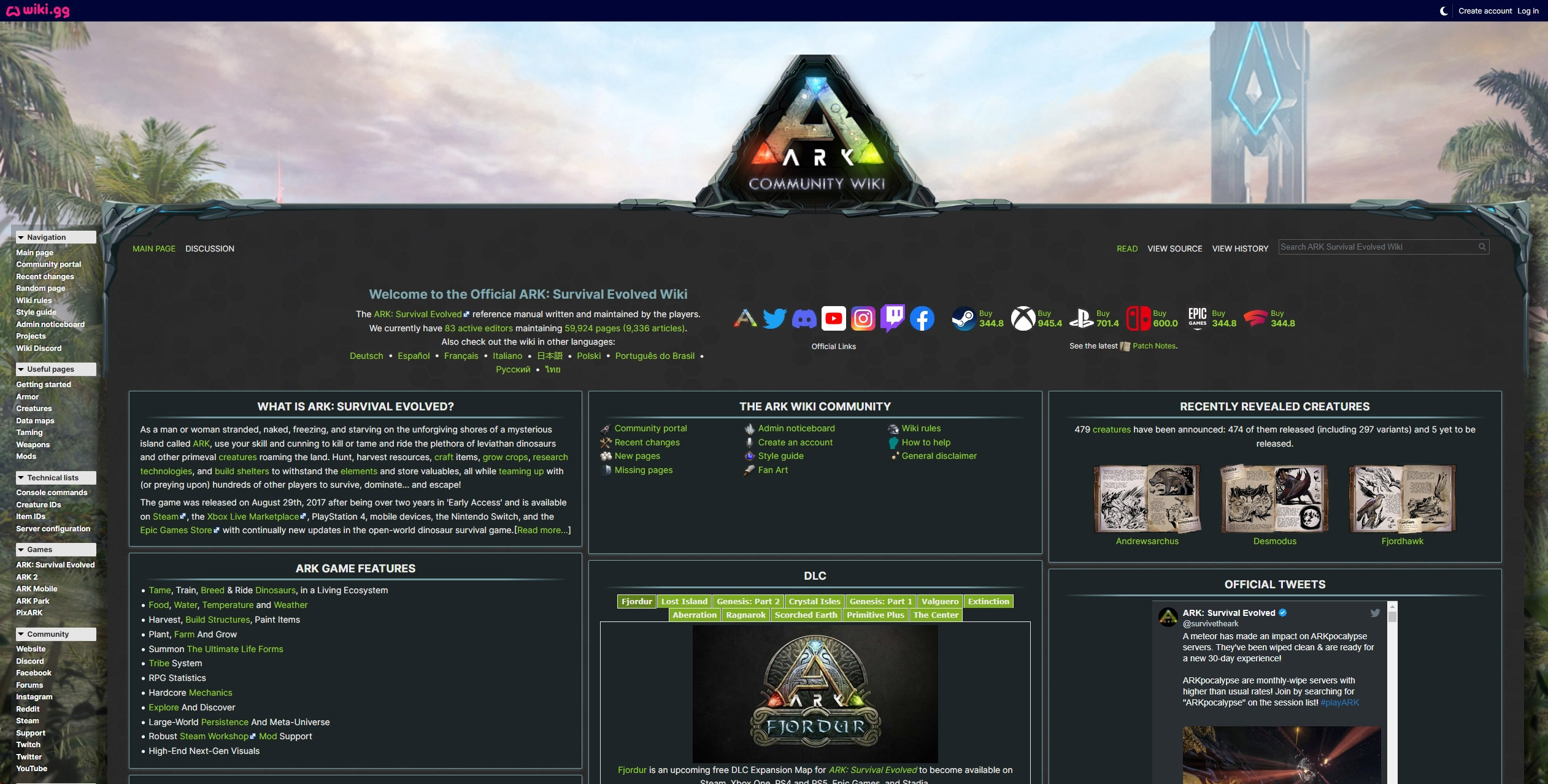This screenshot has height=784, width=1548.
Task: Open the official Instagram icon link
Action: click(x=863, y=318)
